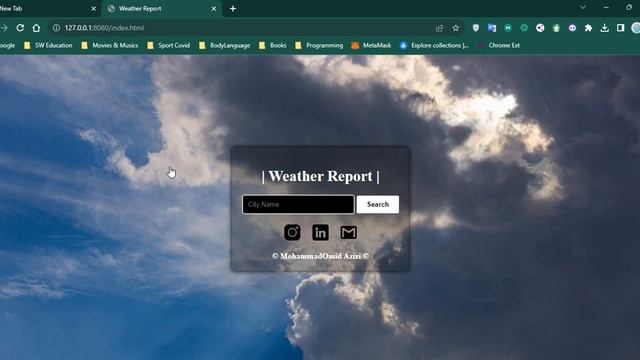The image size is (640, 360).
Task: Open the email envelope icon link
Action: (349, 232)
